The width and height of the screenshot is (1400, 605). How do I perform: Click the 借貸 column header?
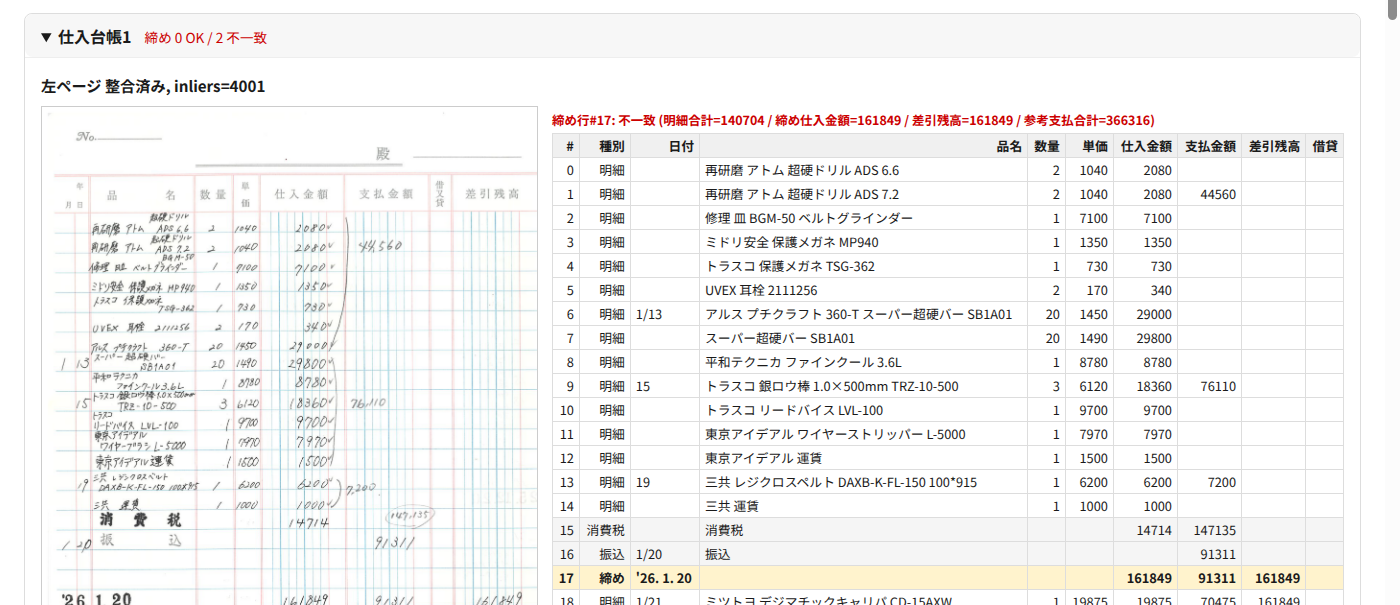(x=1325, y=146)
